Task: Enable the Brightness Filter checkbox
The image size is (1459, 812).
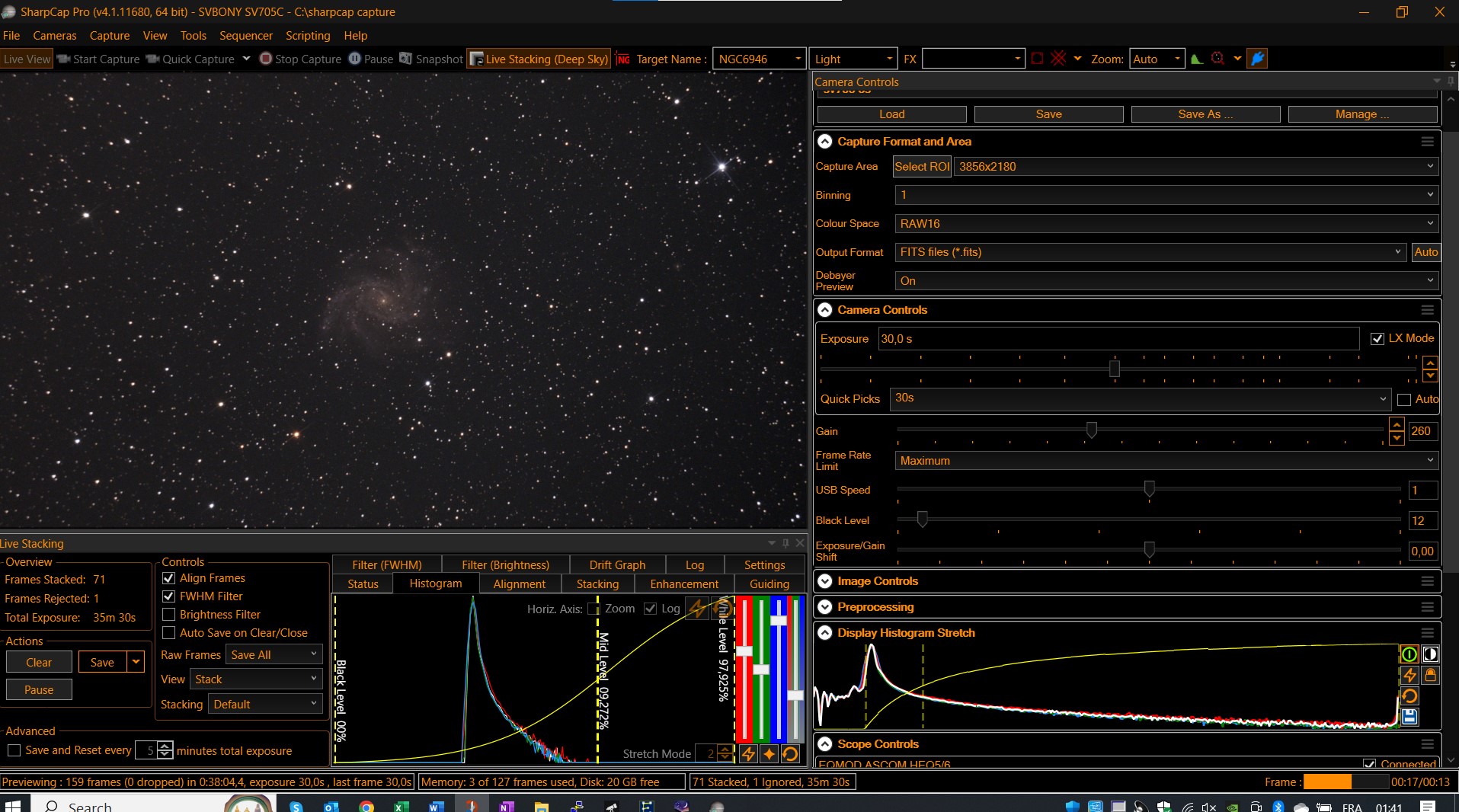Action: 169,615
